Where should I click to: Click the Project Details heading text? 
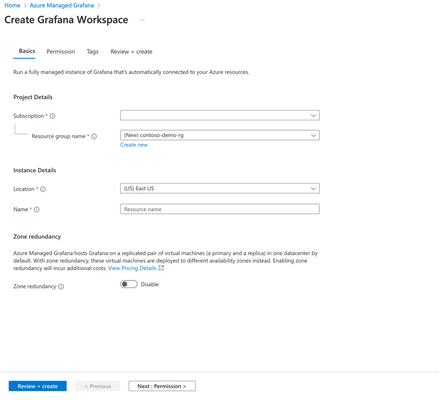pyautogui.click(x=33, y=97)
